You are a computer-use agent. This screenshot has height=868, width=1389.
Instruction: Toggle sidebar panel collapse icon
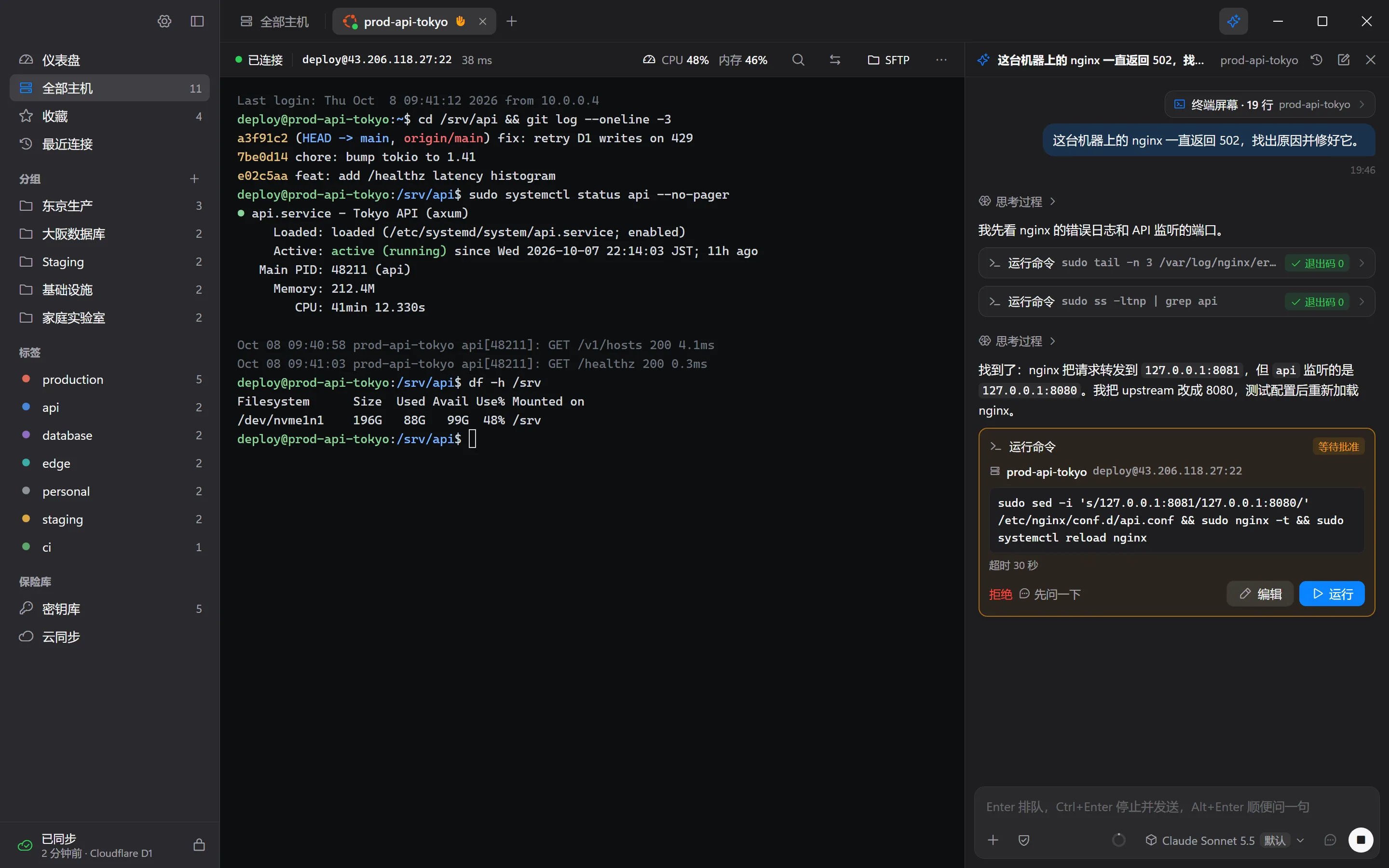click(x=197, y=21)
